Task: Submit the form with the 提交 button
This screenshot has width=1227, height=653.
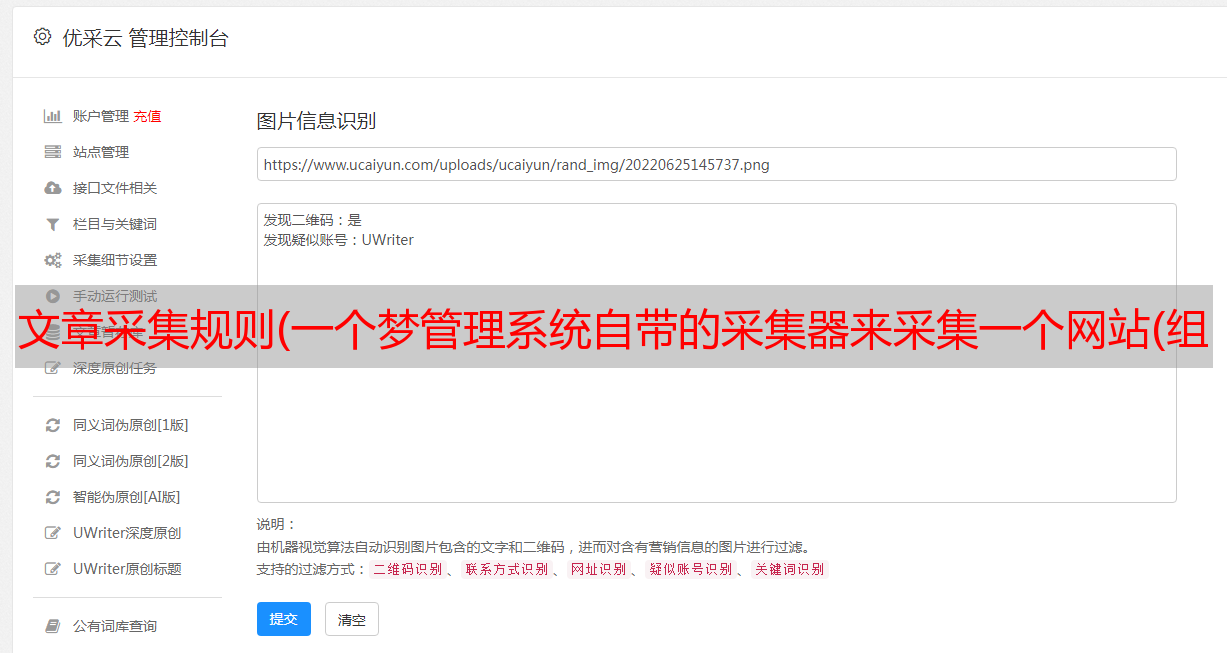Action: (284, 619)
